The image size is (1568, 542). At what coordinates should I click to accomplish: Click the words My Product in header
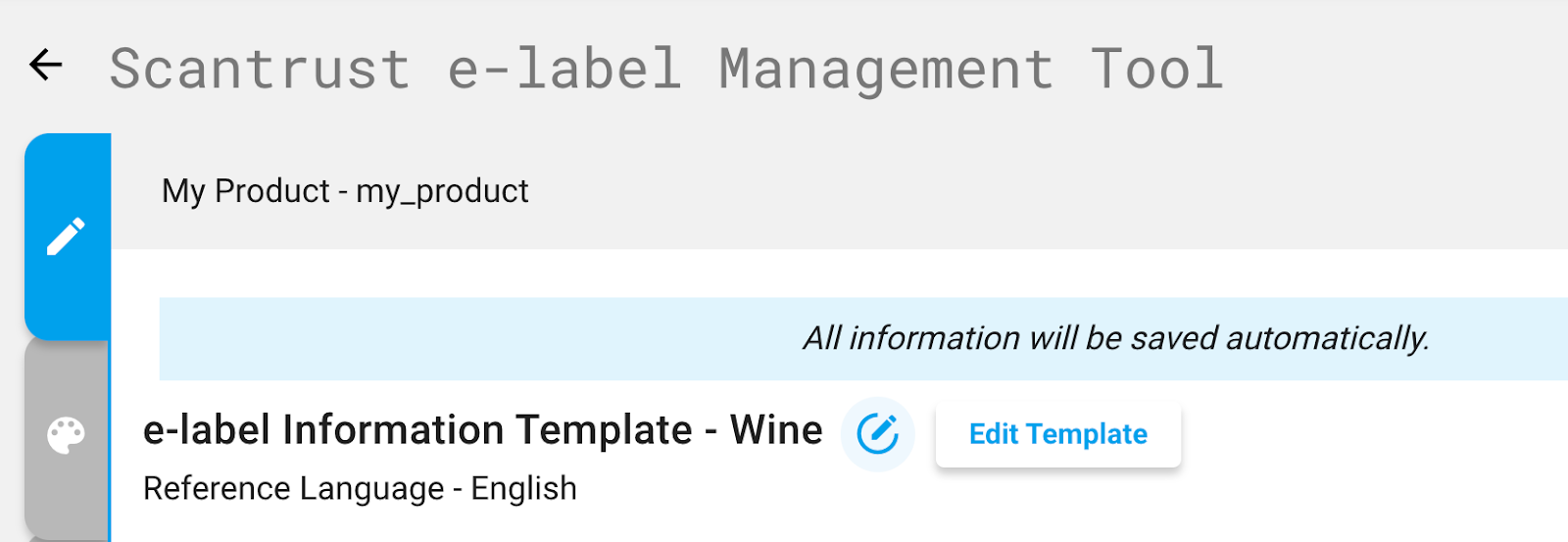[245, 190]
